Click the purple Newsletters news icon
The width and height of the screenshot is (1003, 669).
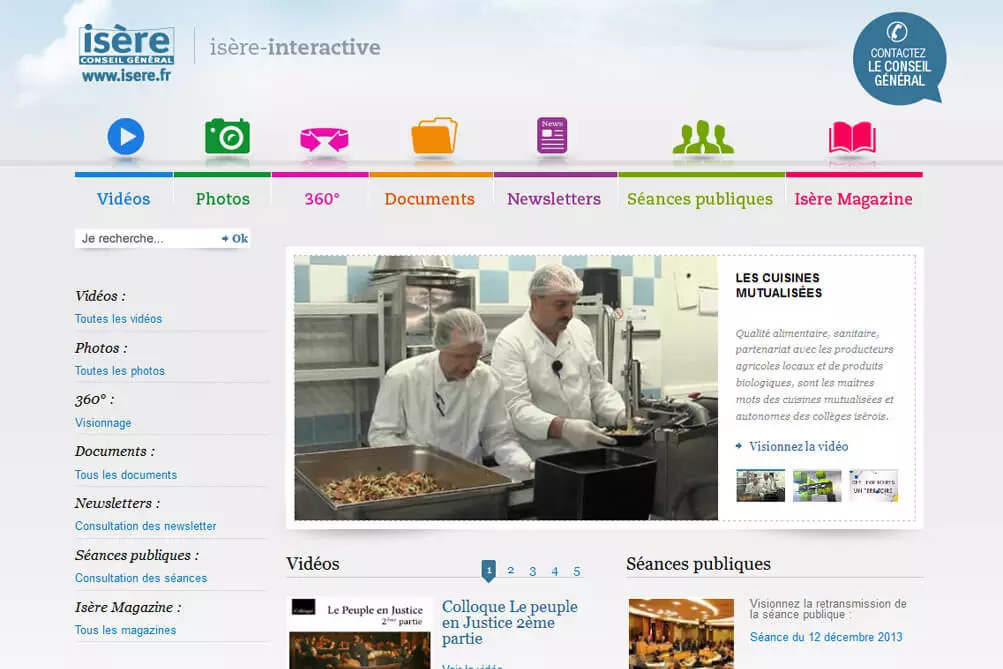pos(552,135)
